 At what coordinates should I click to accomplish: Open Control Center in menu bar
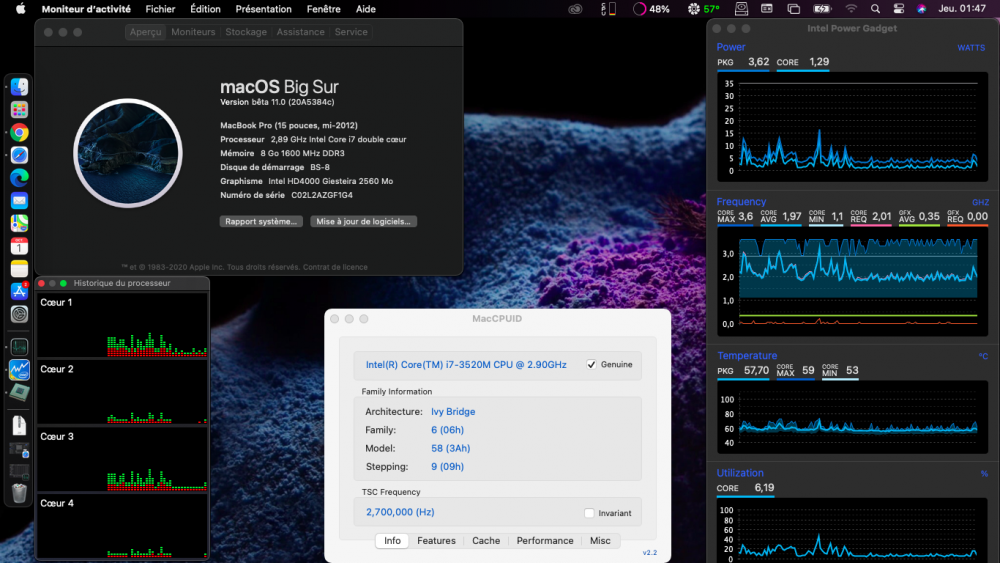899,9
